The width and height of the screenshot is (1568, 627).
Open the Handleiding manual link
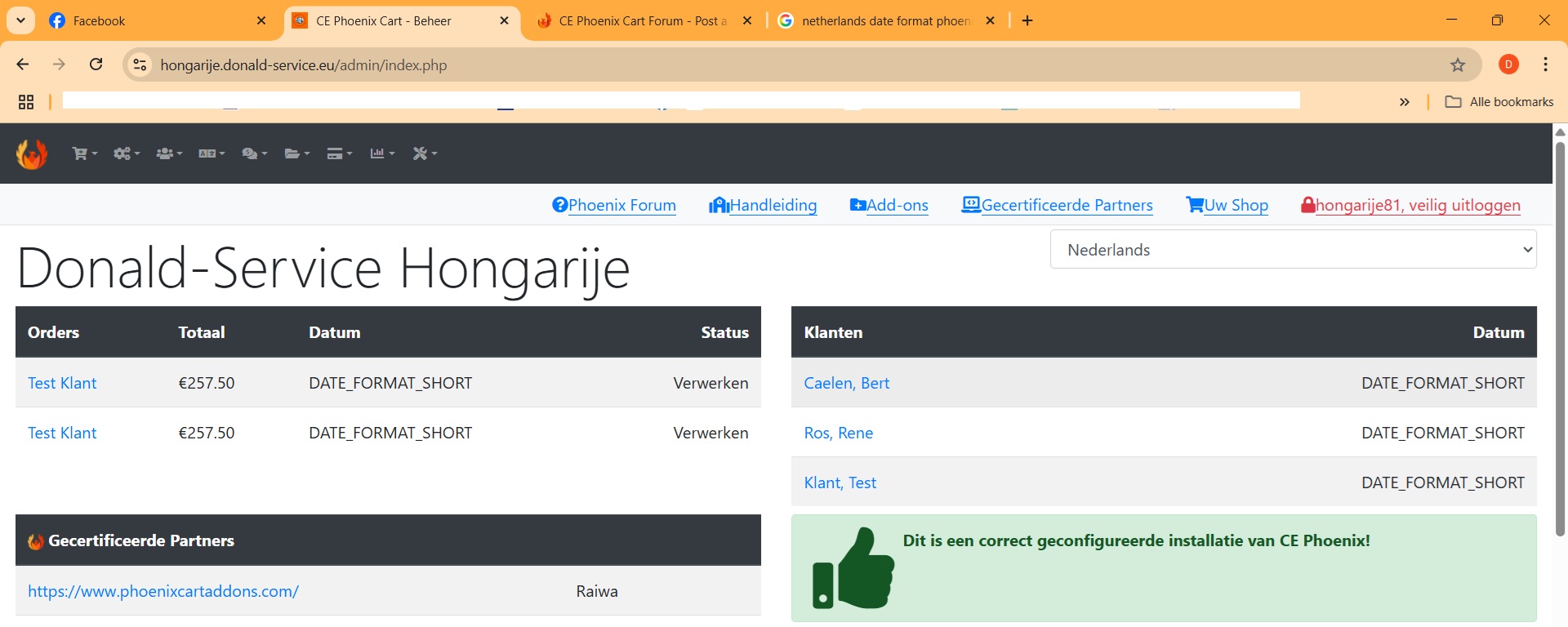763,205
